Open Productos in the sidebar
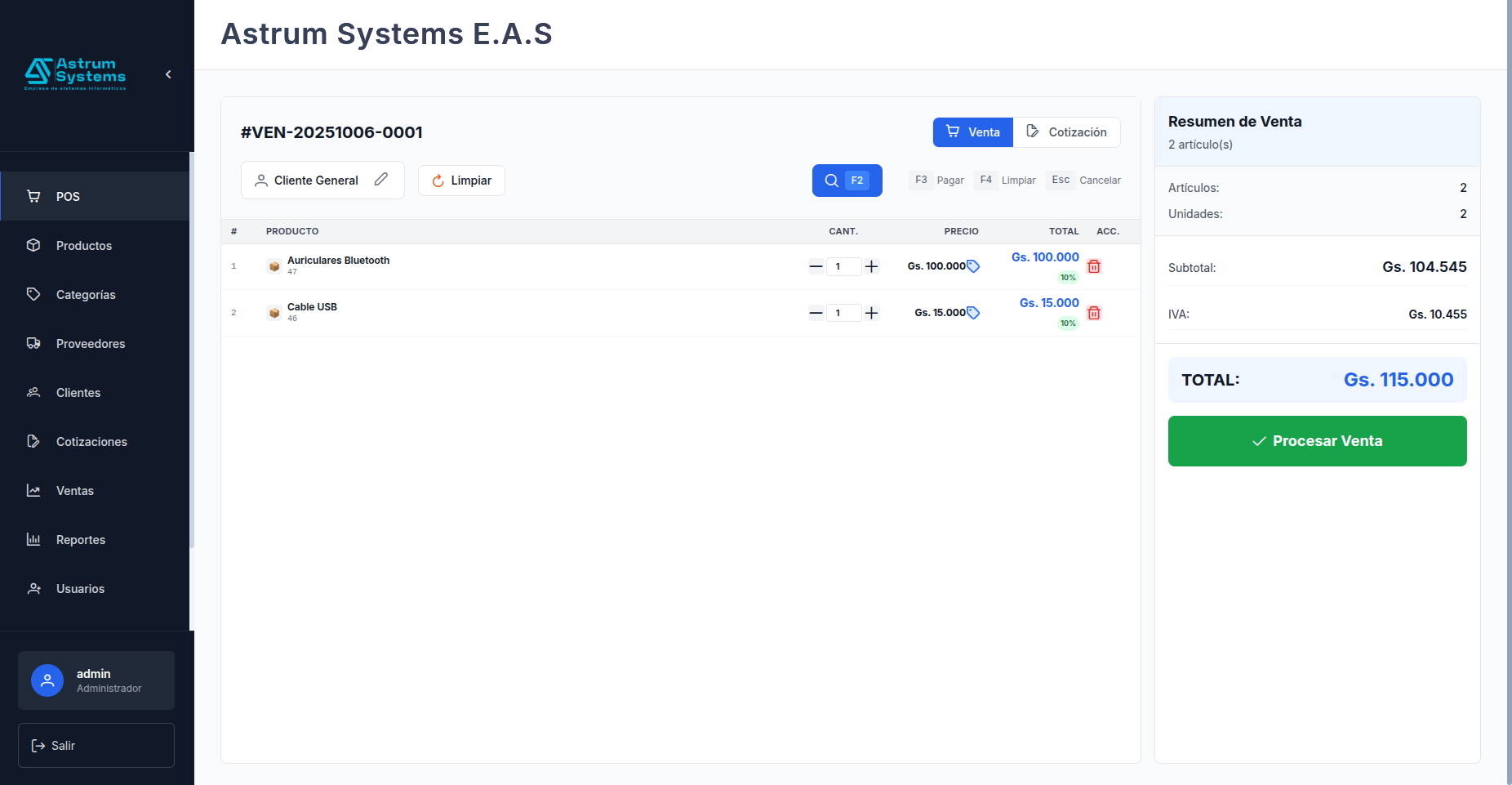The width and height of the screenshot is (1512, 785). (x=83, y=246)
